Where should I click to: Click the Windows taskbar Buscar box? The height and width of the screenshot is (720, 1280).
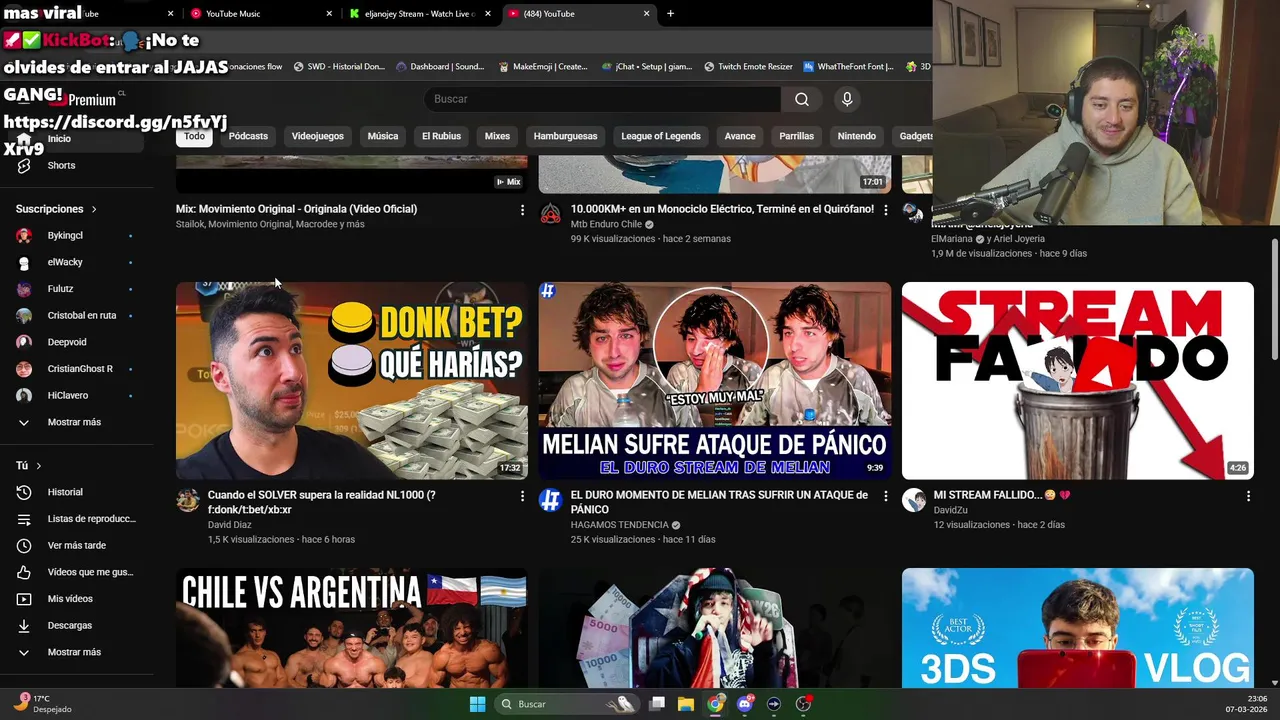click(567, 704)
